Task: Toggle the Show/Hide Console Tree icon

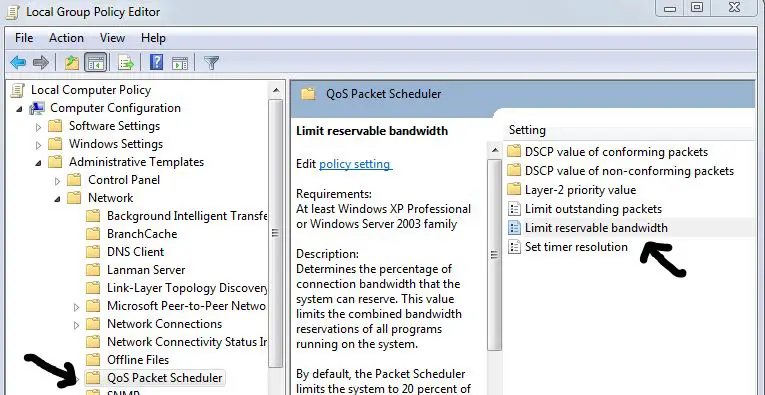Action: (96, 62)
